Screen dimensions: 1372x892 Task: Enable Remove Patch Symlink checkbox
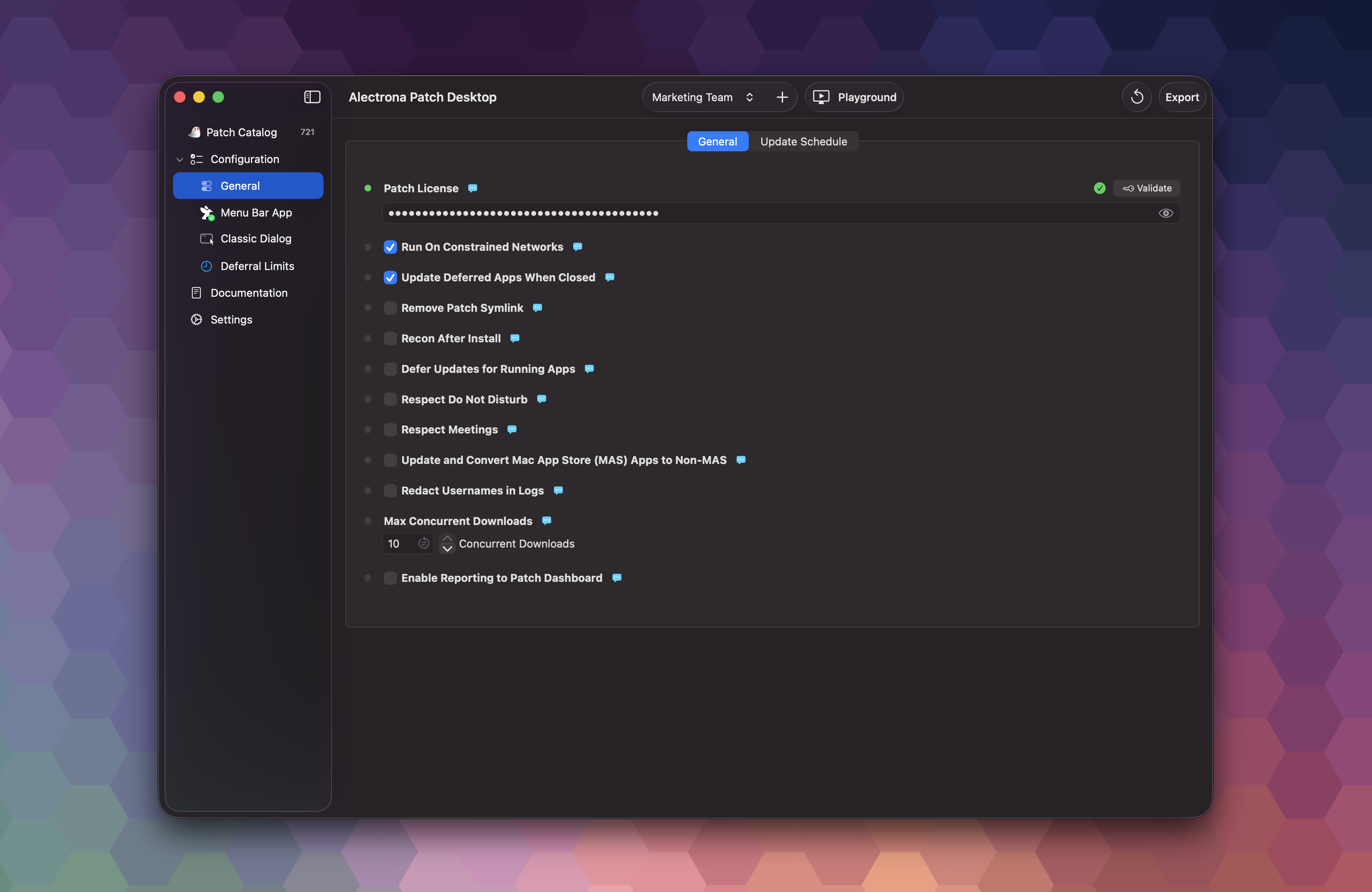click(x=390, y=308)
